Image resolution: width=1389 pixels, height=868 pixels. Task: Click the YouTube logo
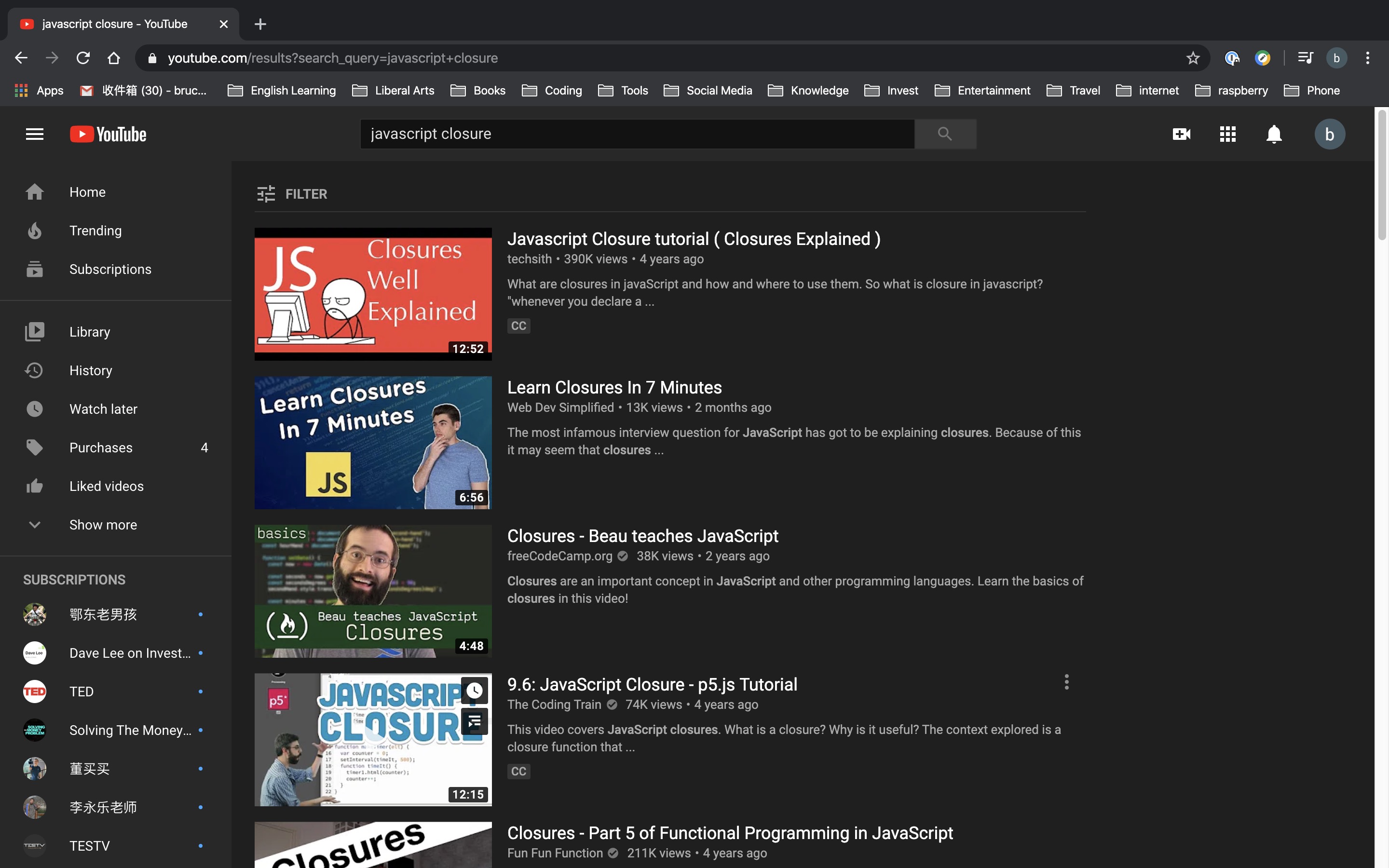pyautogui.click(x=108, y=135)
